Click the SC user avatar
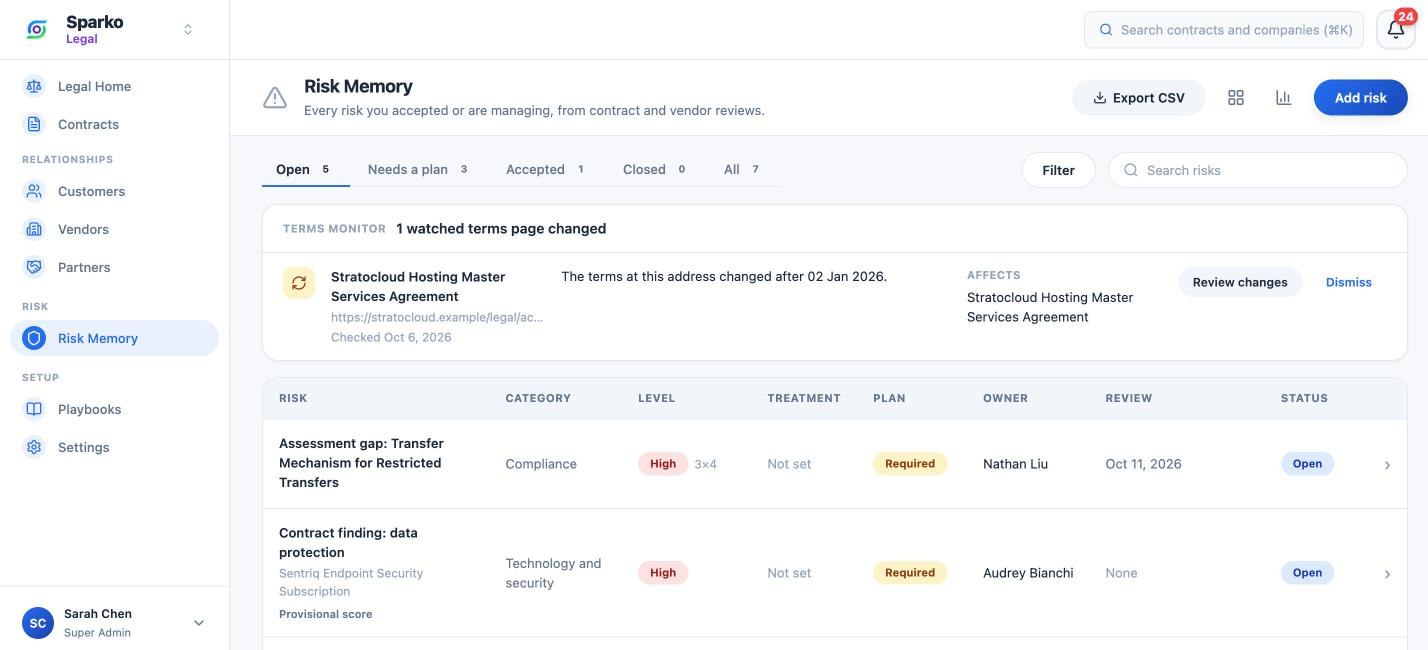 [38, 623]
